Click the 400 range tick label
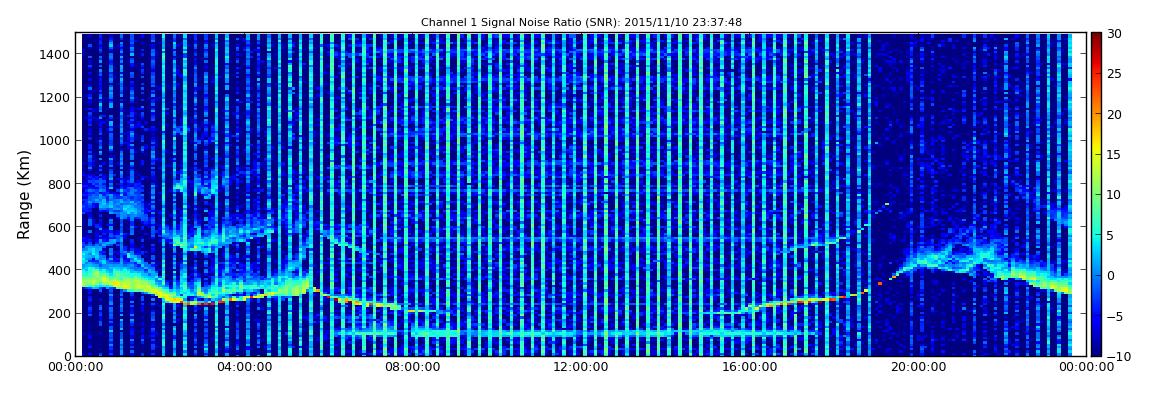Viewport: 1150px width, 407px height. pos(59,270)
